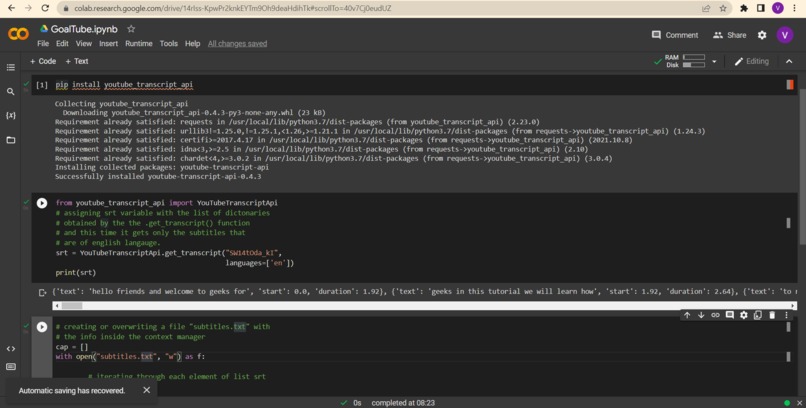Open the user account avatar in Colab
Viewport: 806px width, 408px height.
point(784,35)
